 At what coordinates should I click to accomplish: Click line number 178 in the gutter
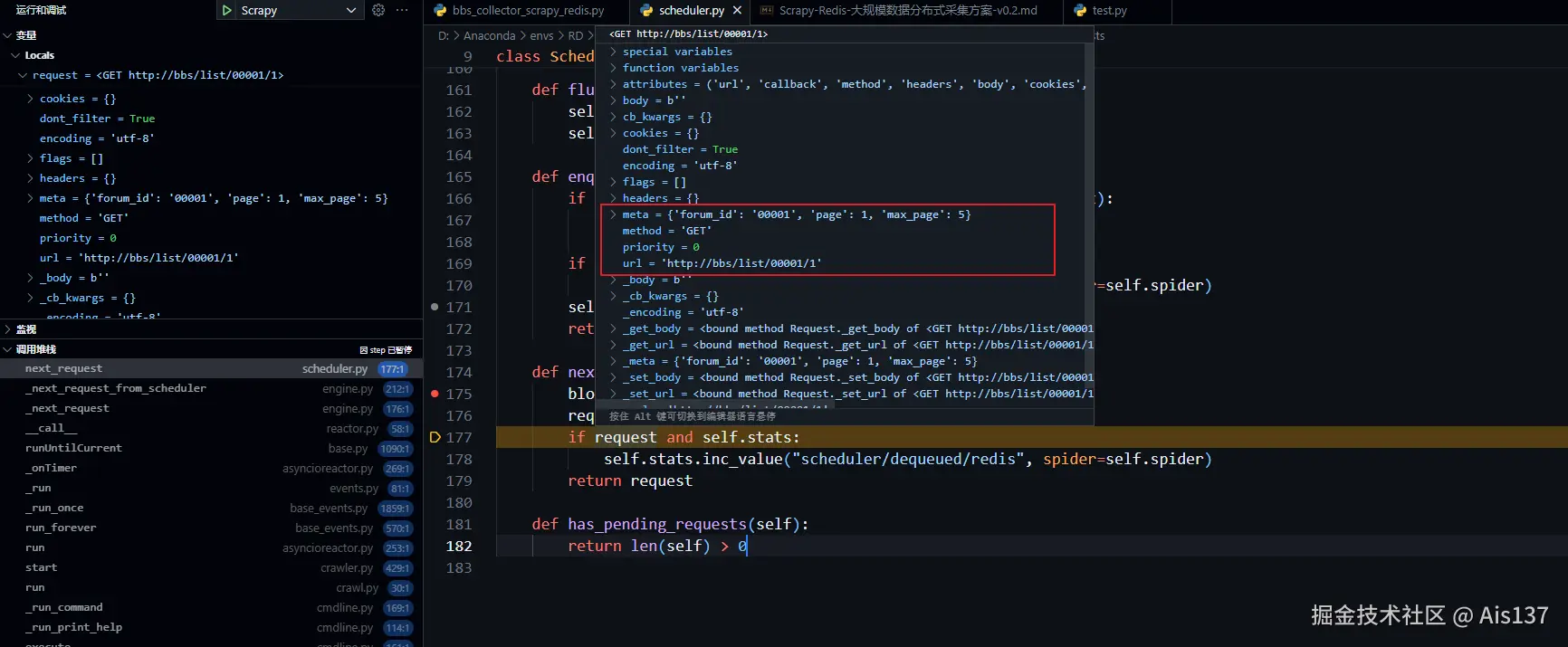[459, 459]
